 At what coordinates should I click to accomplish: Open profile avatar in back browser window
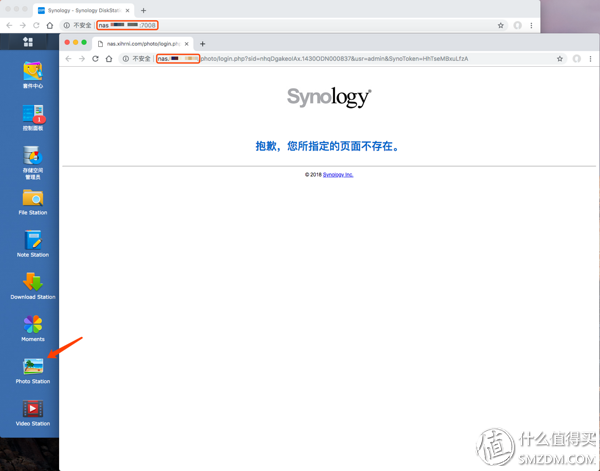pyautogui.click(x=517, y=25)
